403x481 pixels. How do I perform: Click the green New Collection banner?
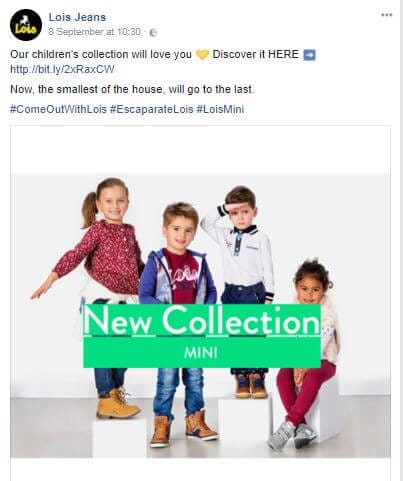click(202, 336)
